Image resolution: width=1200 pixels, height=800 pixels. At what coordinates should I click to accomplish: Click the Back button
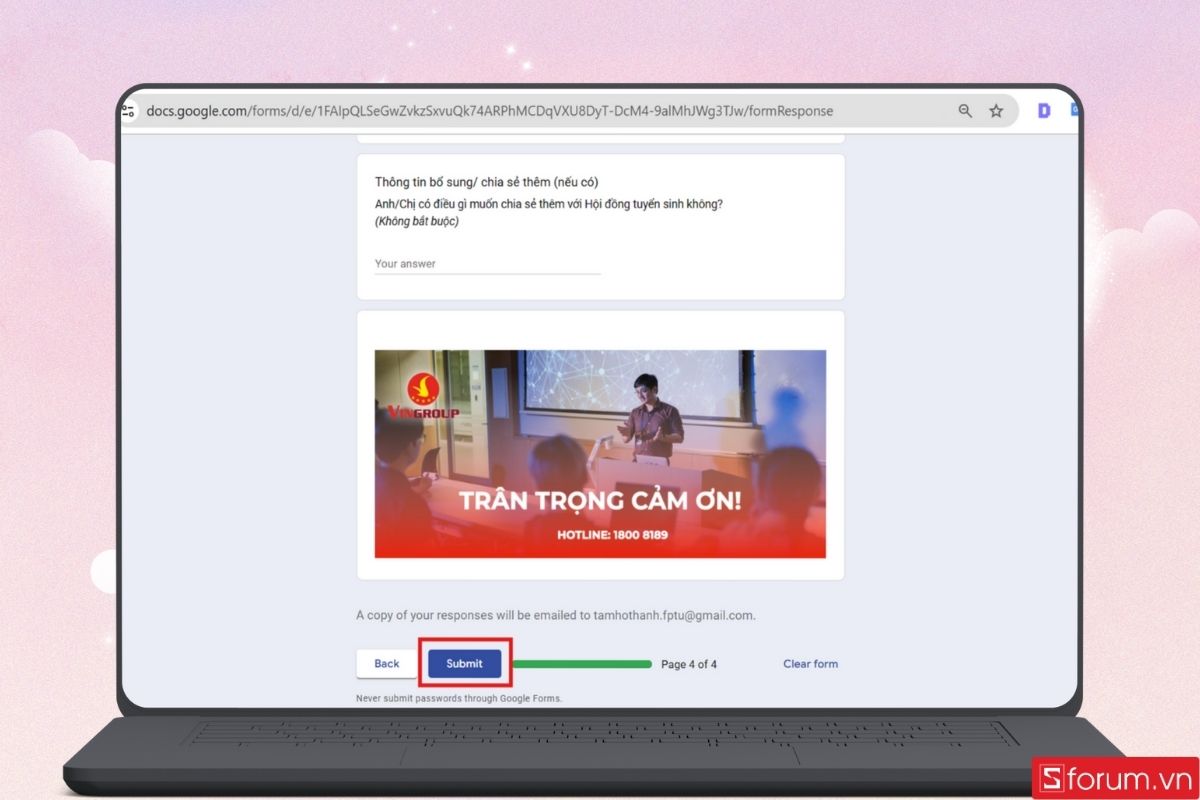tap(385, 663)
